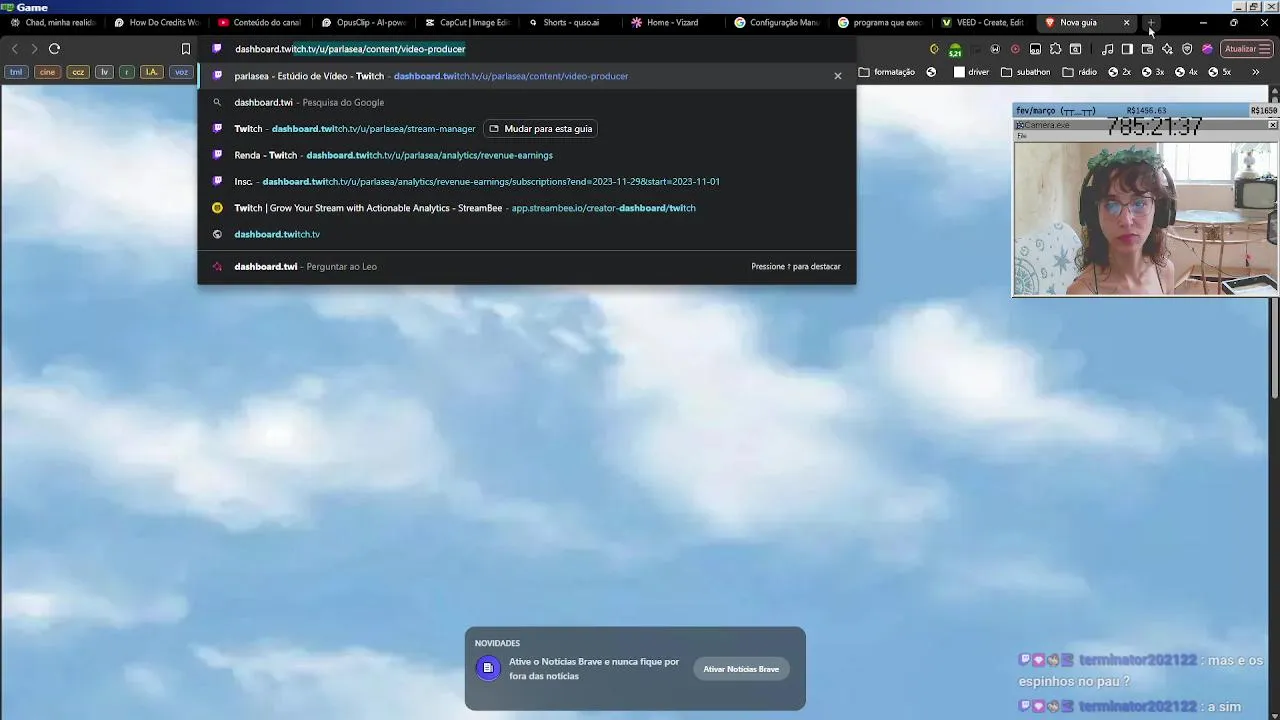Select the Renda - Twitch revenue-earnings suggestion
Image resolution: width=1280 pixels, height=720 pixels.
point(527,155)
